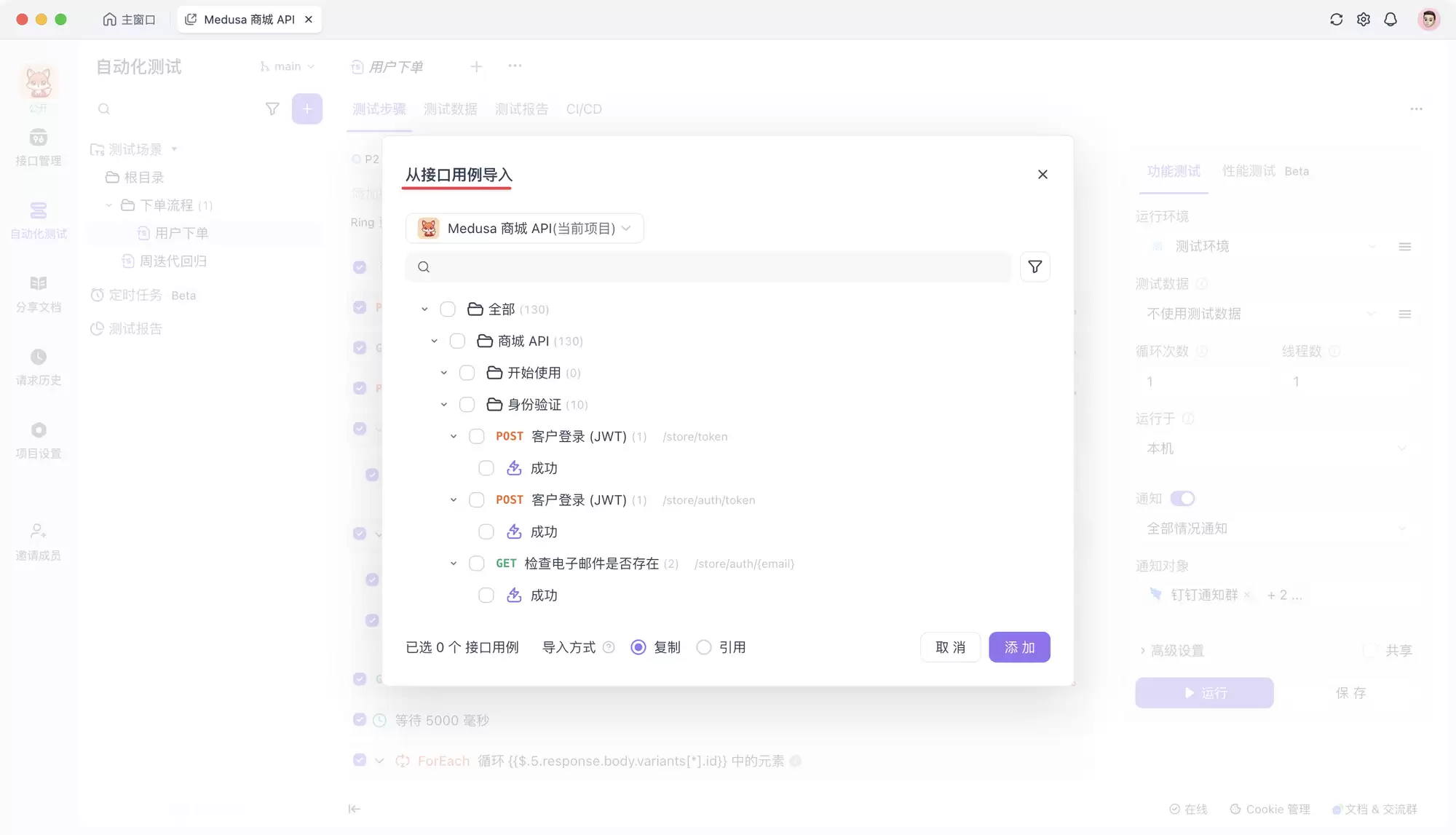Click 添加 button

click(1019, 647)
